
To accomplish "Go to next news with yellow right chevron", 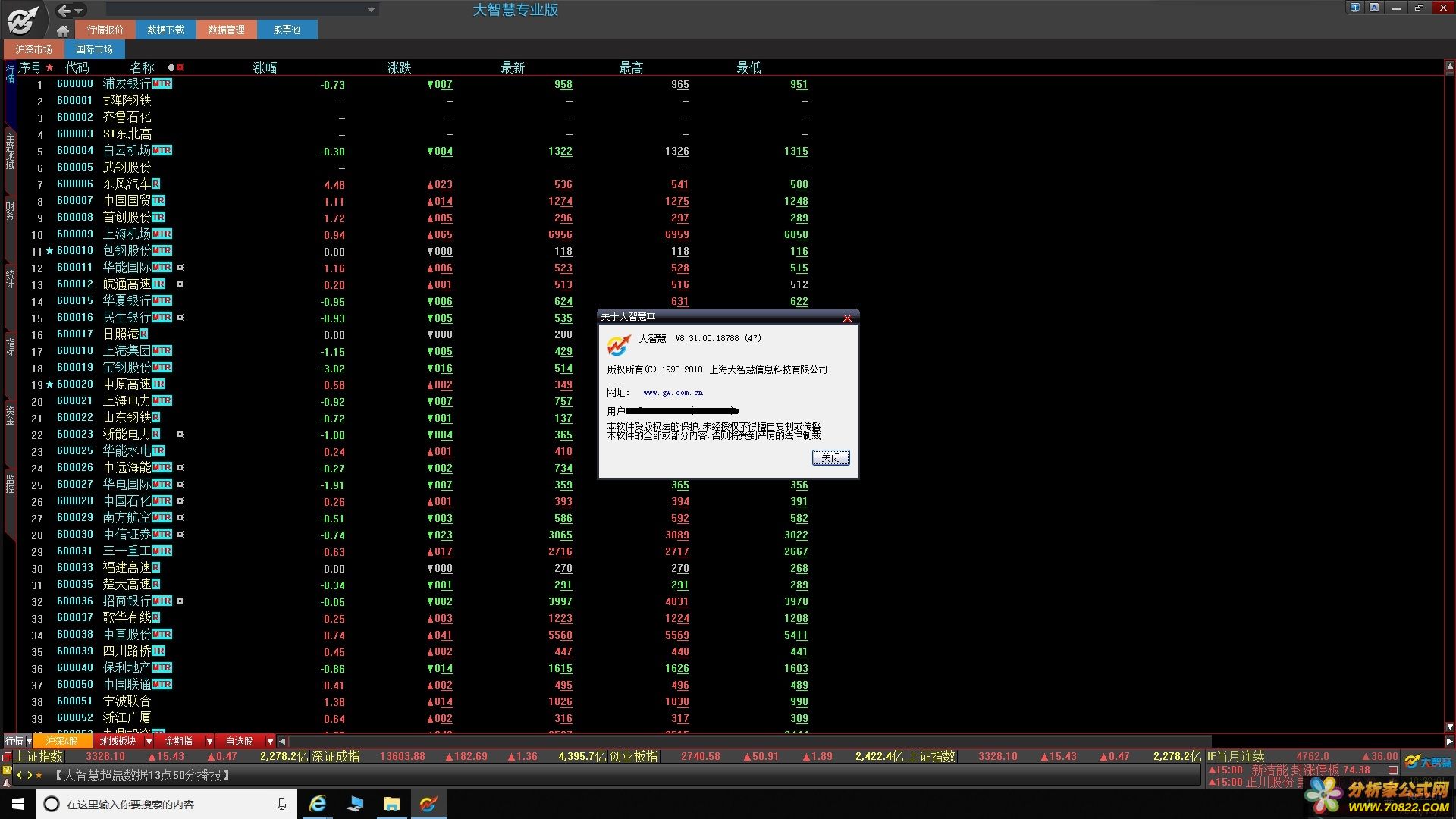I will (x=30, y=775).
